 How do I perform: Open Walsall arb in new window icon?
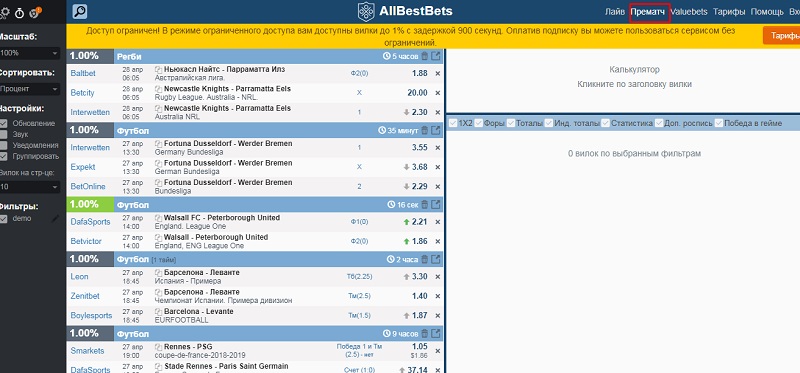click(436, 205)
